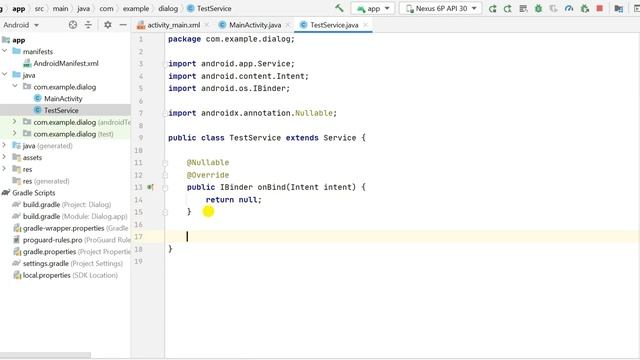
Task: Click the app breadcrumb in the navigation bar
Action: [x=18, y=8]
